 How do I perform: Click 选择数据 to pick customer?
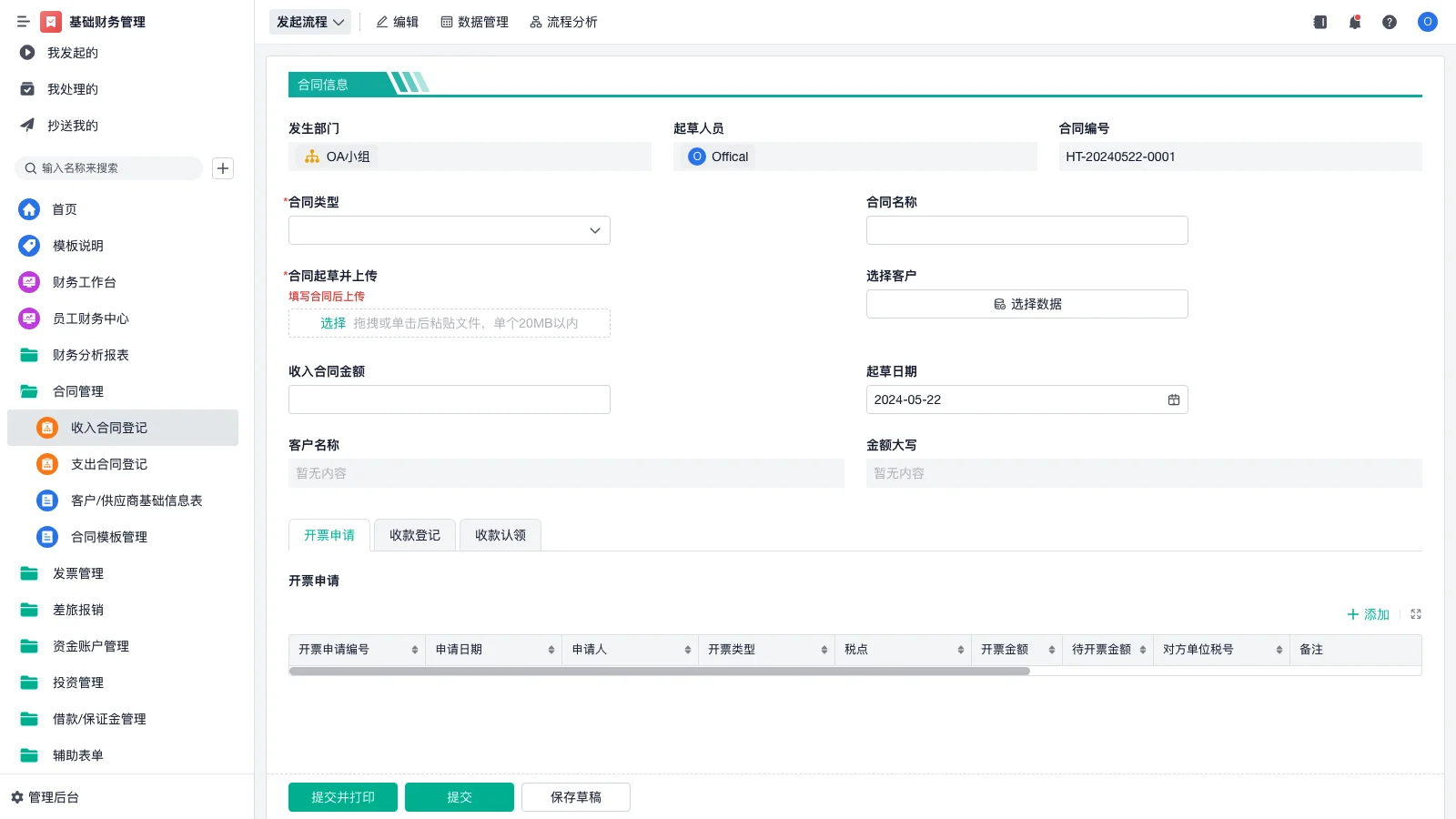(1027, 304)
